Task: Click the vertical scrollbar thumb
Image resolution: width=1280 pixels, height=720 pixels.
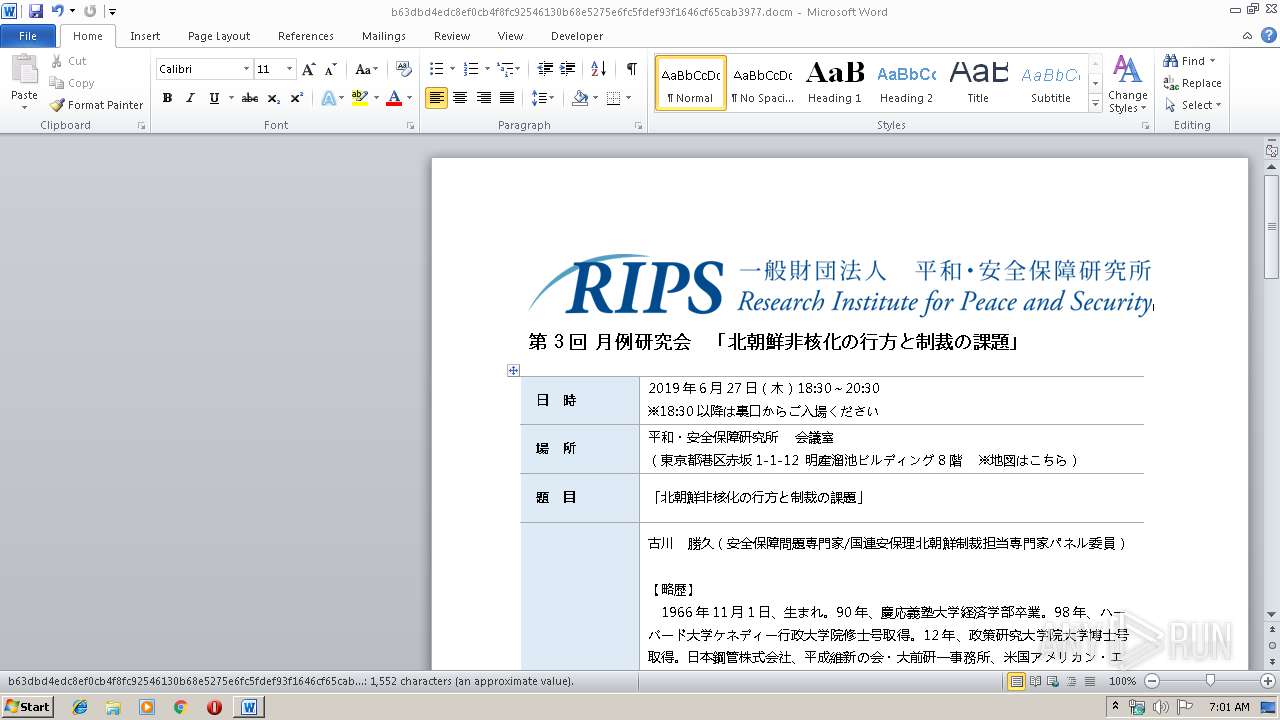Action: [x=1272, y=227]
